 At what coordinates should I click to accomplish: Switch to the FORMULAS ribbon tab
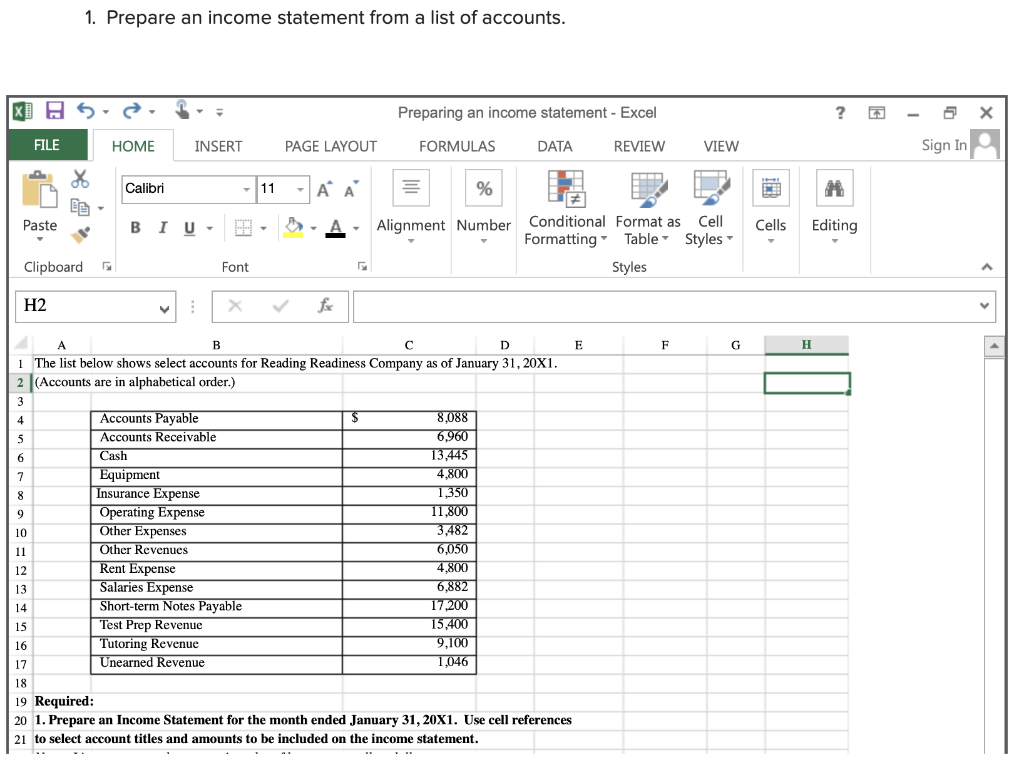tap(457, 146)
